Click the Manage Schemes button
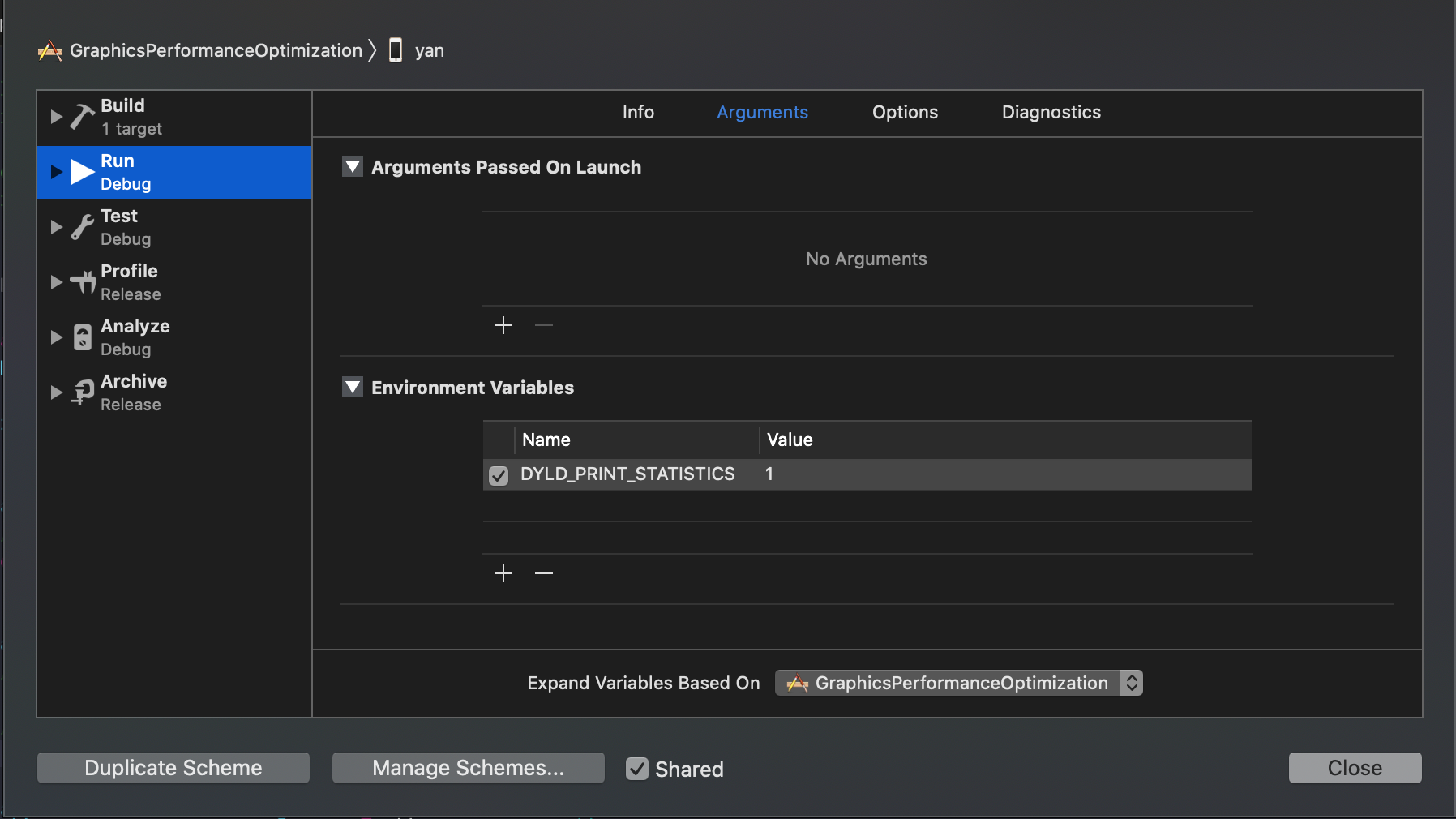The image size is (1456, 819). coord(468,768)
